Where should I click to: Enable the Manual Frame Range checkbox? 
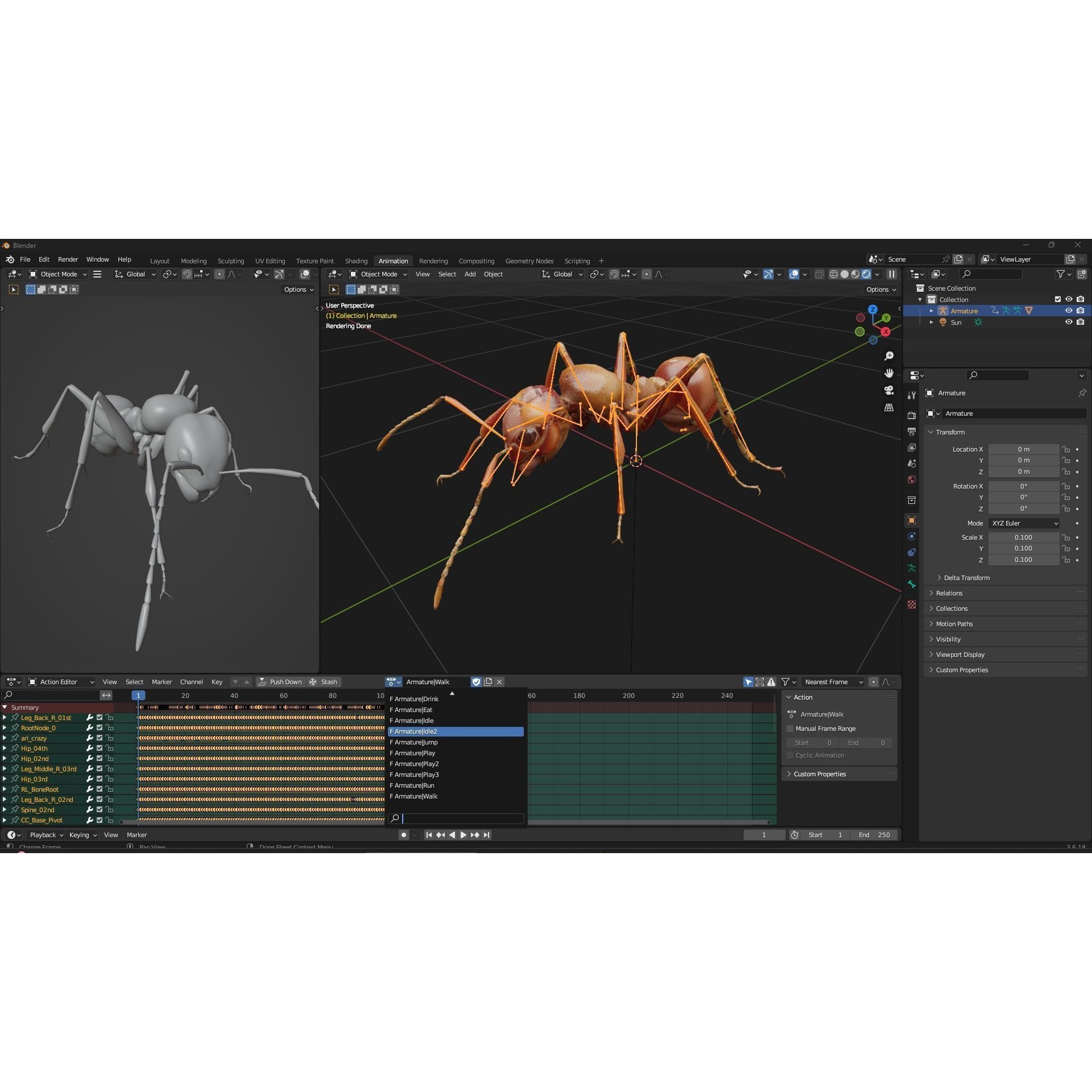click(x=790, y=729)
